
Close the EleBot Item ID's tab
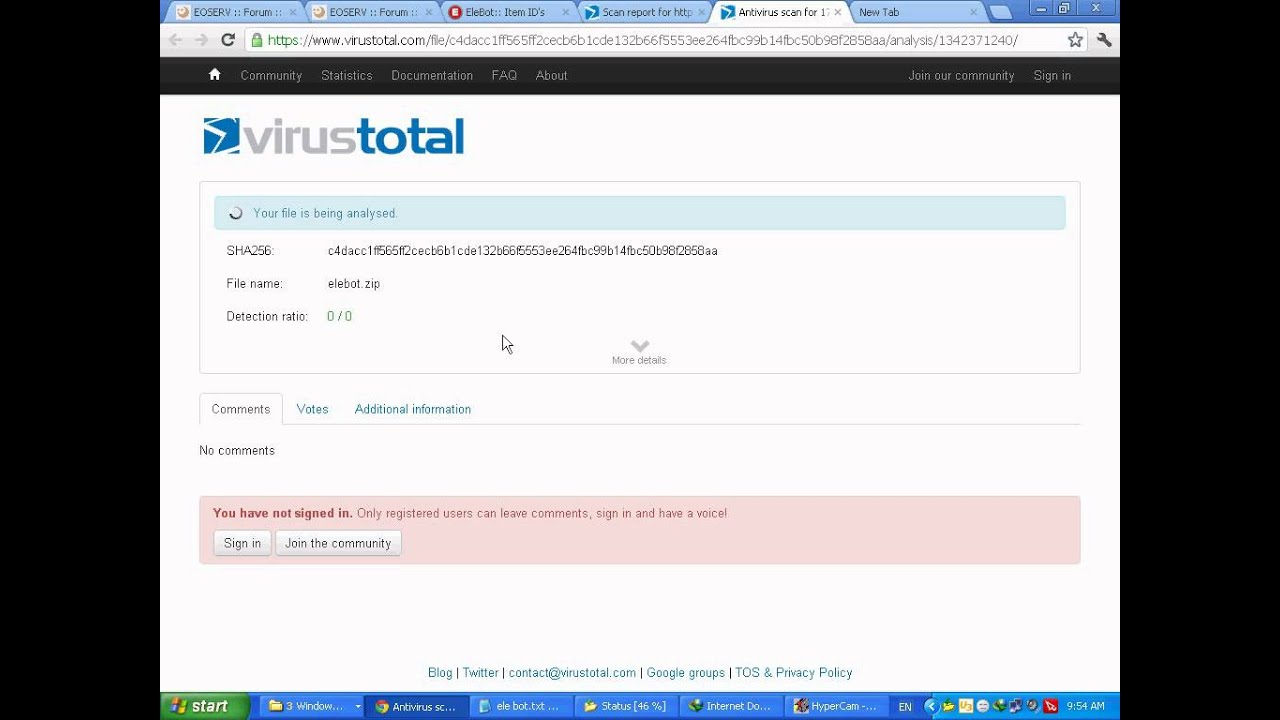[566, 13]
